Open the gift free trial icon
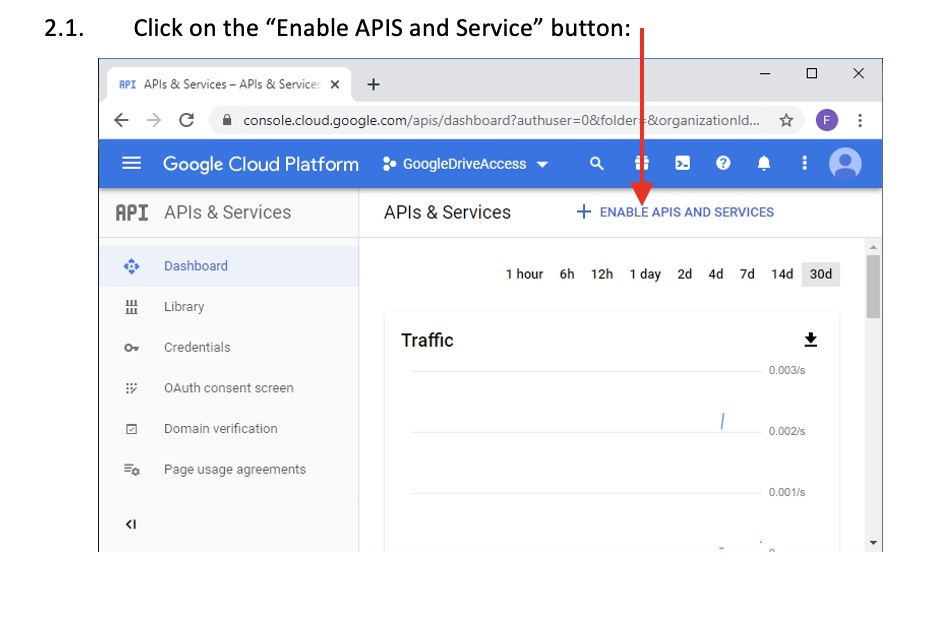 point(641,163)
